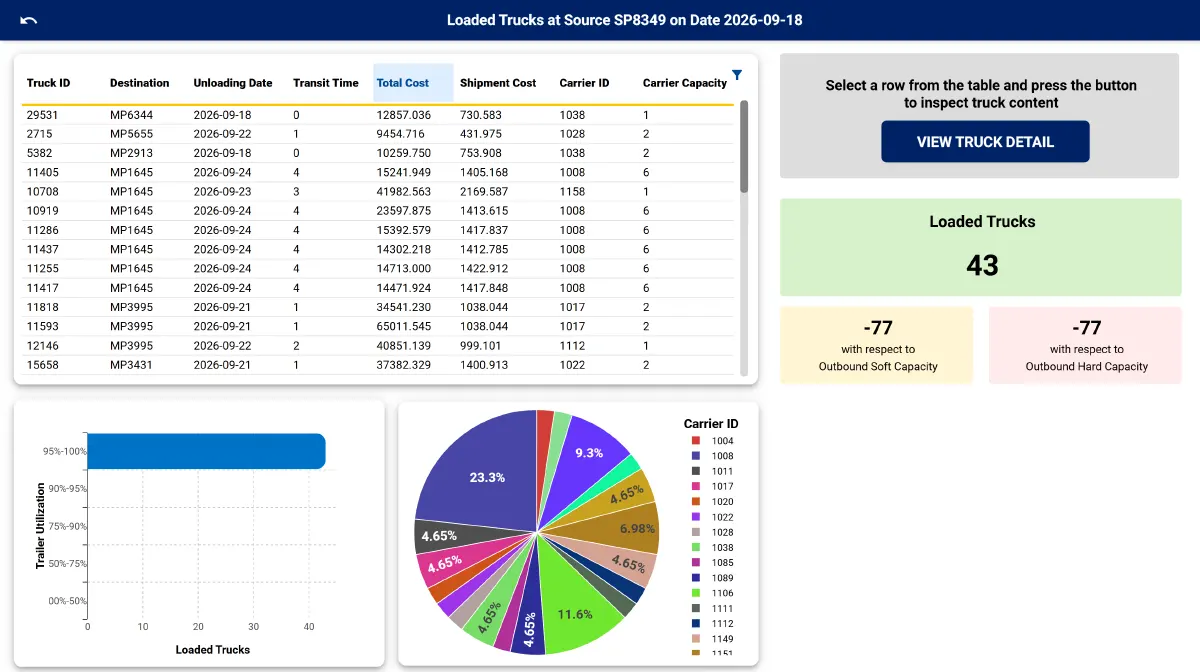The height and width of the screenshot is (672, 1200).
Task: Sort by the Unloading Date column
Action: tap(233, 83)
